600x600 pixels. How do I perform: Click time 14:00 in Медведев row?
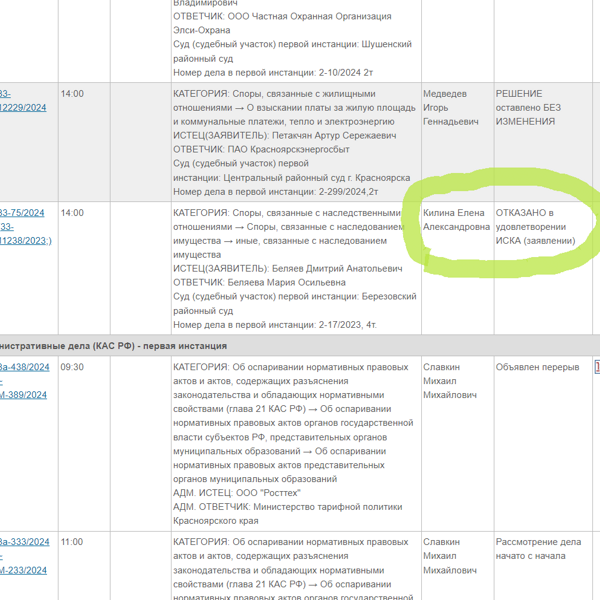72,94
